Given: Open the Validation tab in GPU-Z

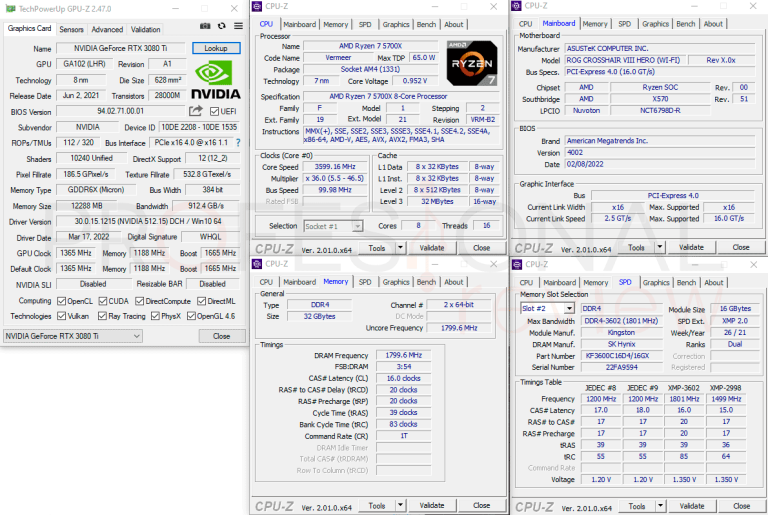Looking at the screenshot, I should [x=145, y=29].
